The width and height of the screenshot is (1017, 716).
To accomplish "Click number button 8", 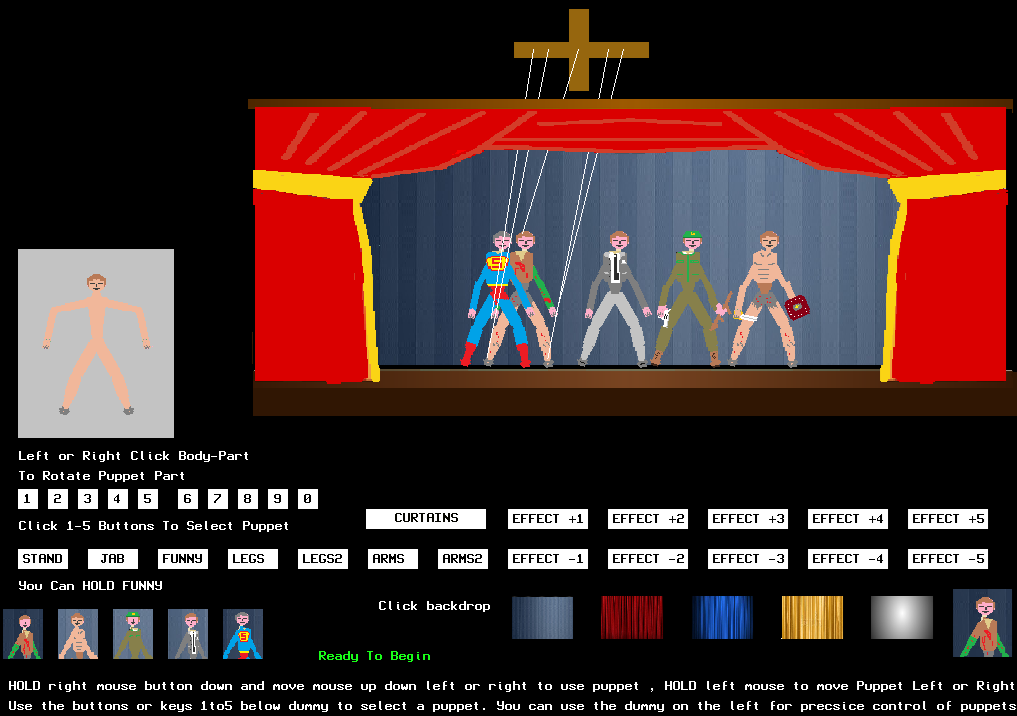I will 248,499.
